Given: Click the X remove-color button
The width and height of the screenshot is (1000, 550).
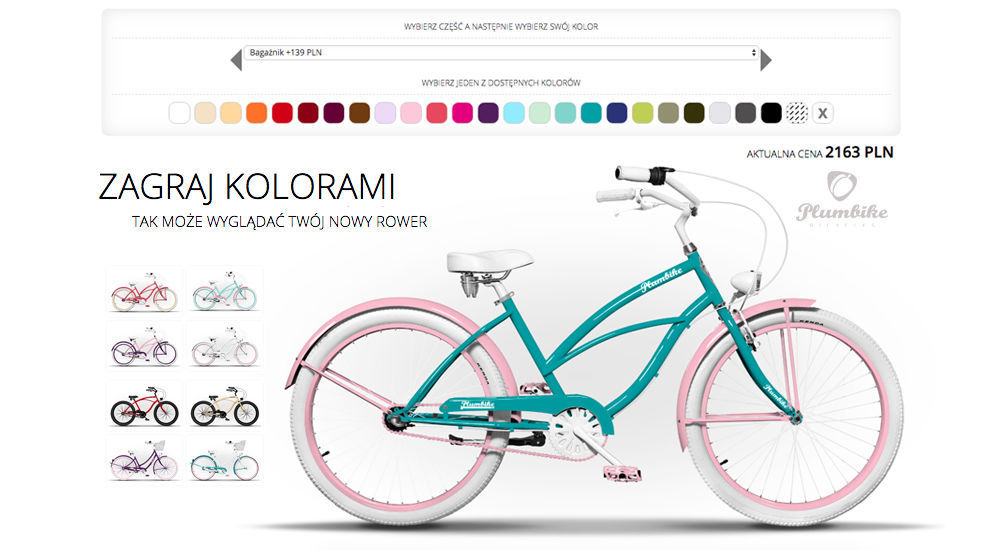Looking at the screenshot, I should click(x=823, y=113).
